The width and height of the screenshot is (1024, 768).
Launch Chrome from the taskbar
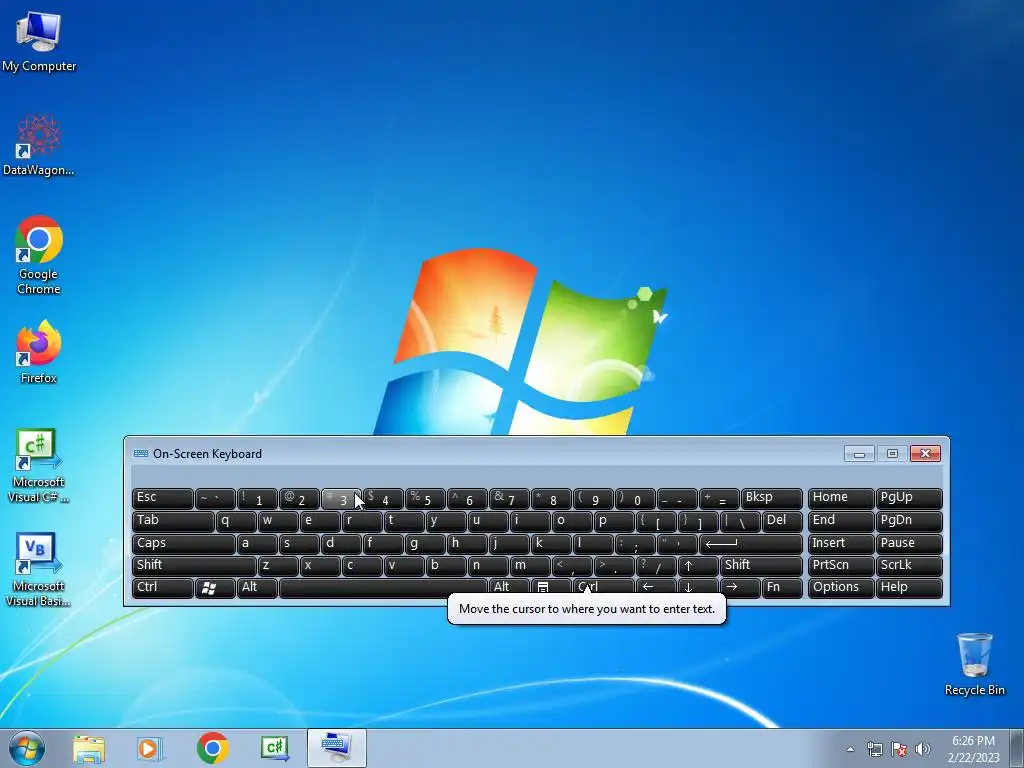click(x=212, y=748)
